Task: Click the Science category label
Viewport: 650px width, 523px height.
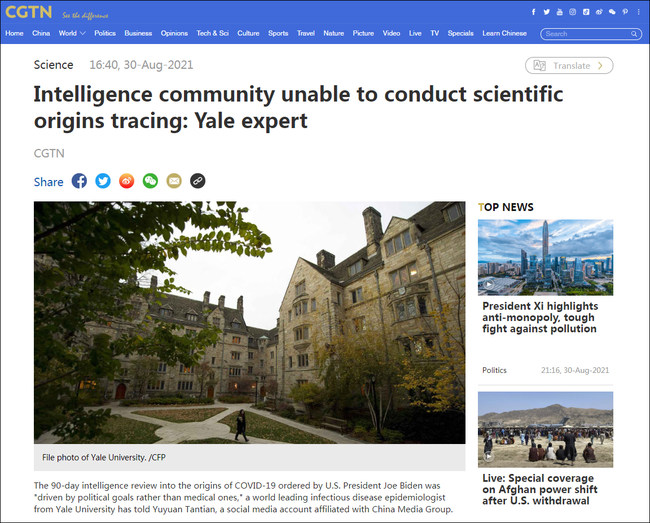Action: click(x=53, y=65)
